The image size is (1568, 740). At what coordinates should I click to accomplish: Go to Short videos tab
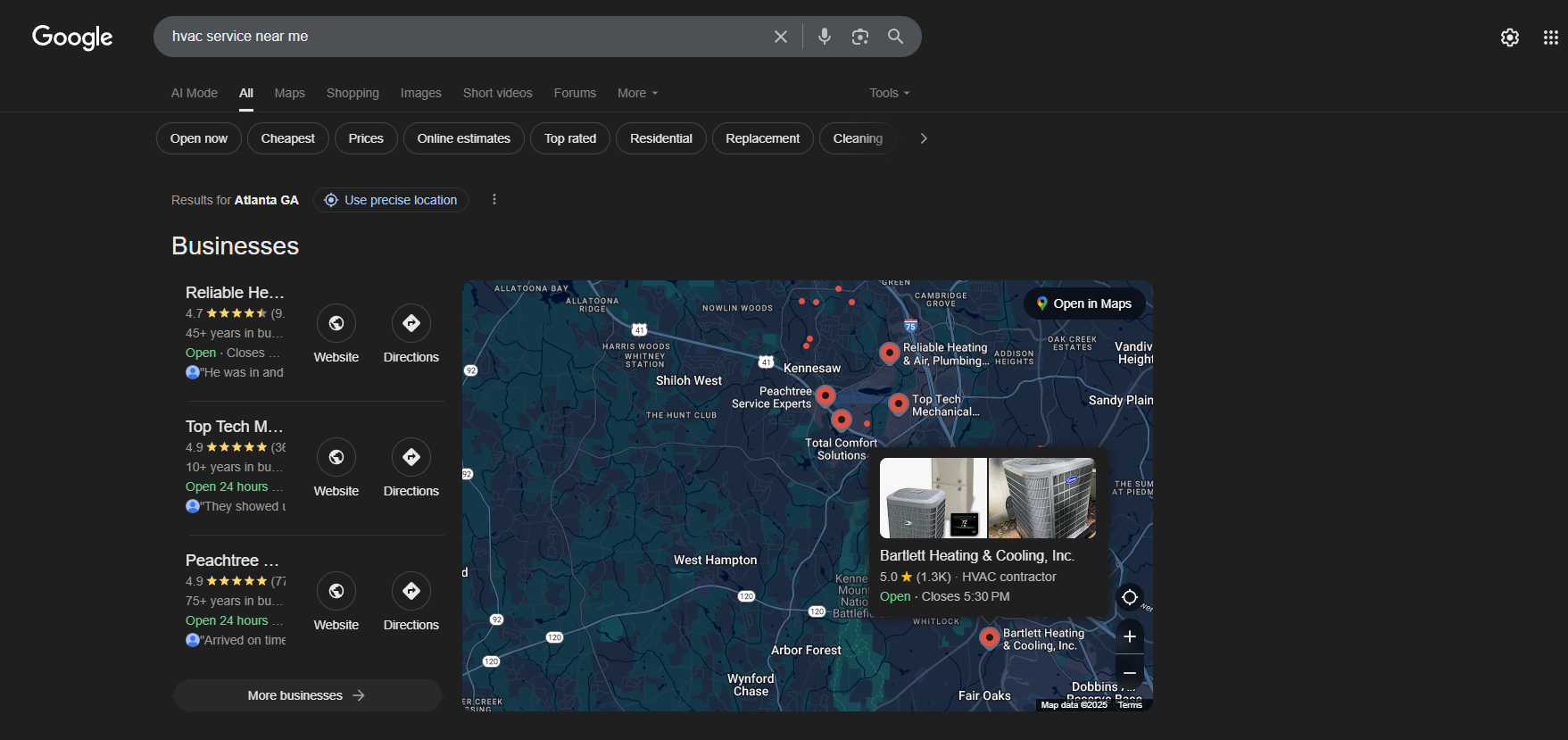(x=498, y=93)
